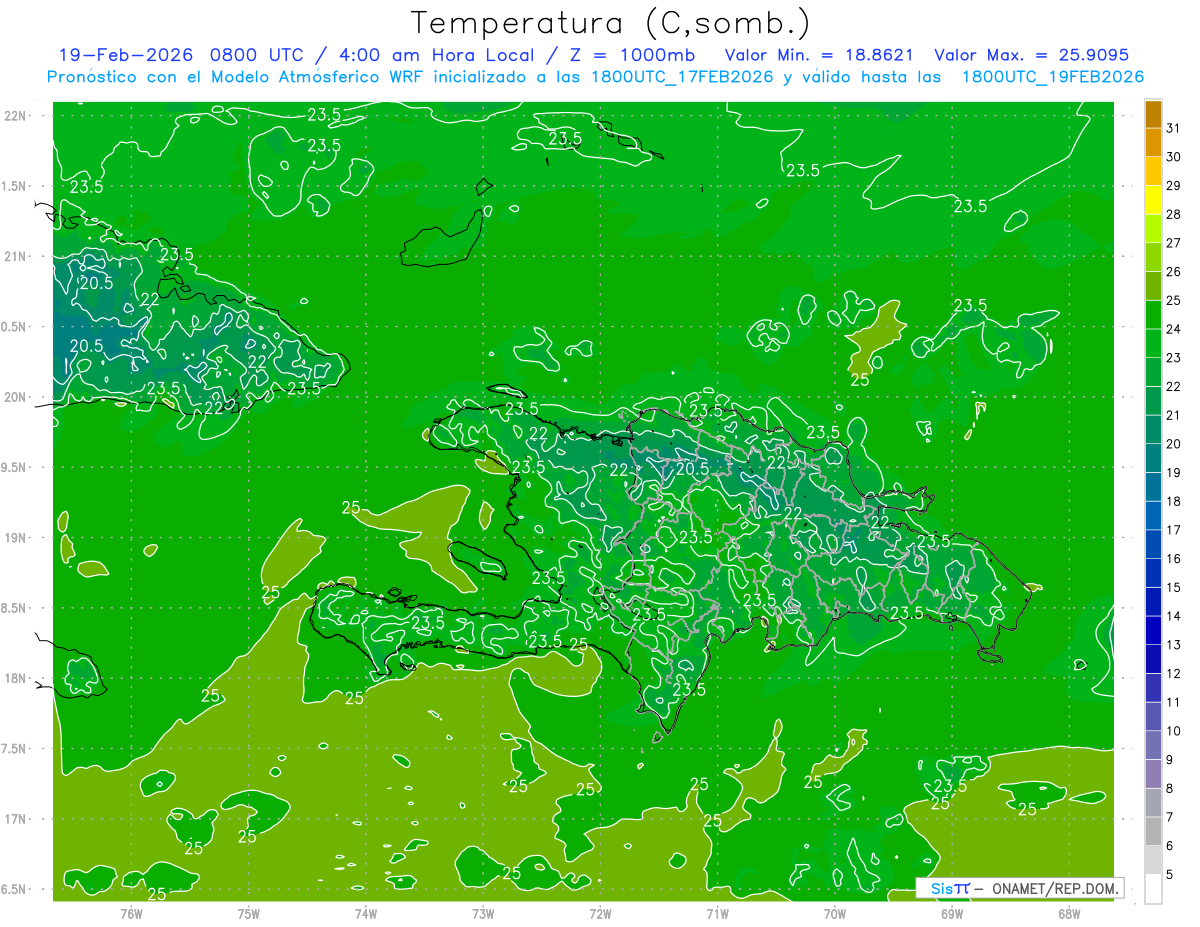Screen dimensions: 1200x927
Task: Pick the dark blue swatch between 12 and 13
Action: 1154,659
